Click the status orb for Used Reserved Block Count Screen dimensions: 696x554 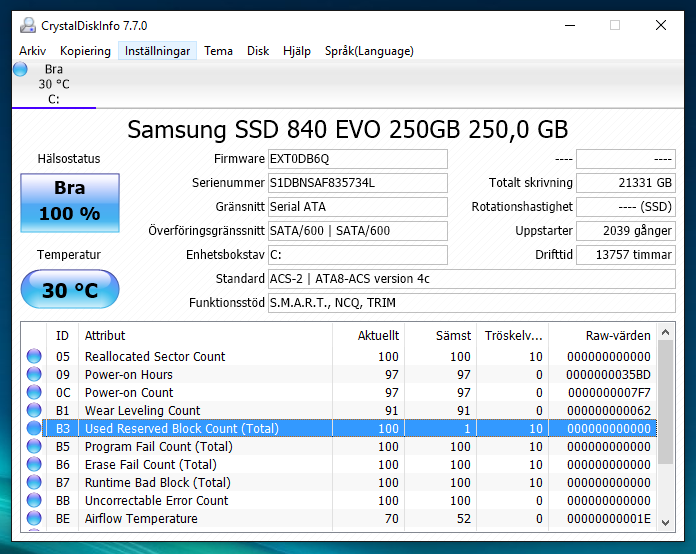pyautogui.click(x=34, y=428)
